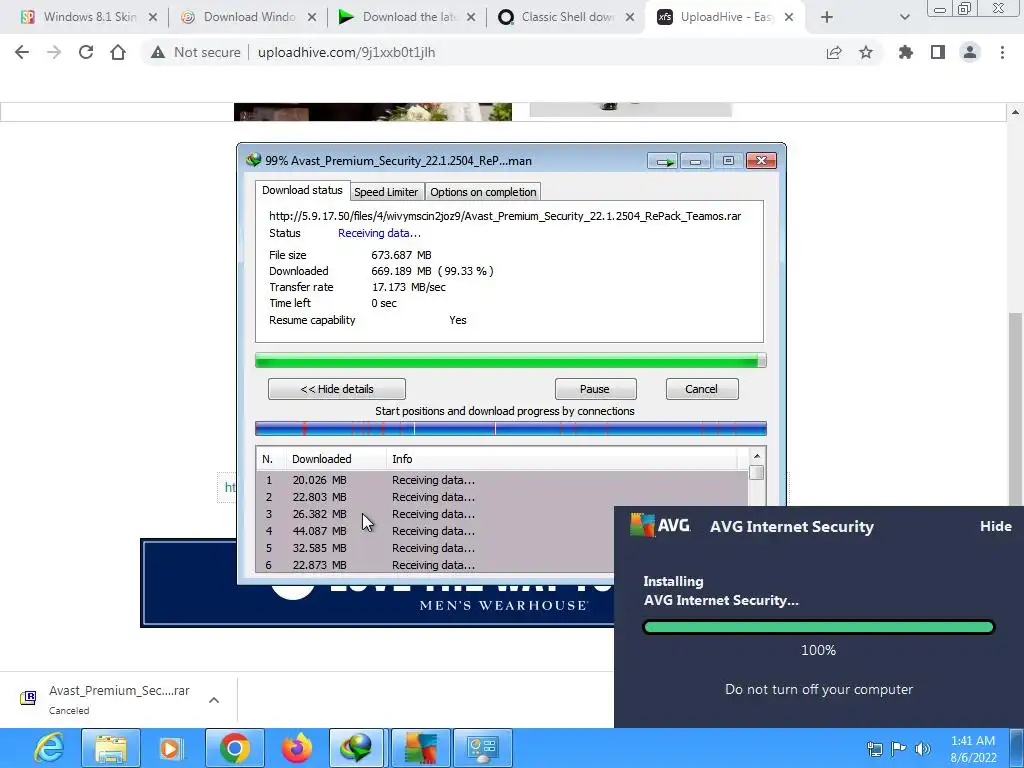This screenshot has height=768, width=1024.
Task: Open the Chrome profile menu
Action: click(970, 52)
